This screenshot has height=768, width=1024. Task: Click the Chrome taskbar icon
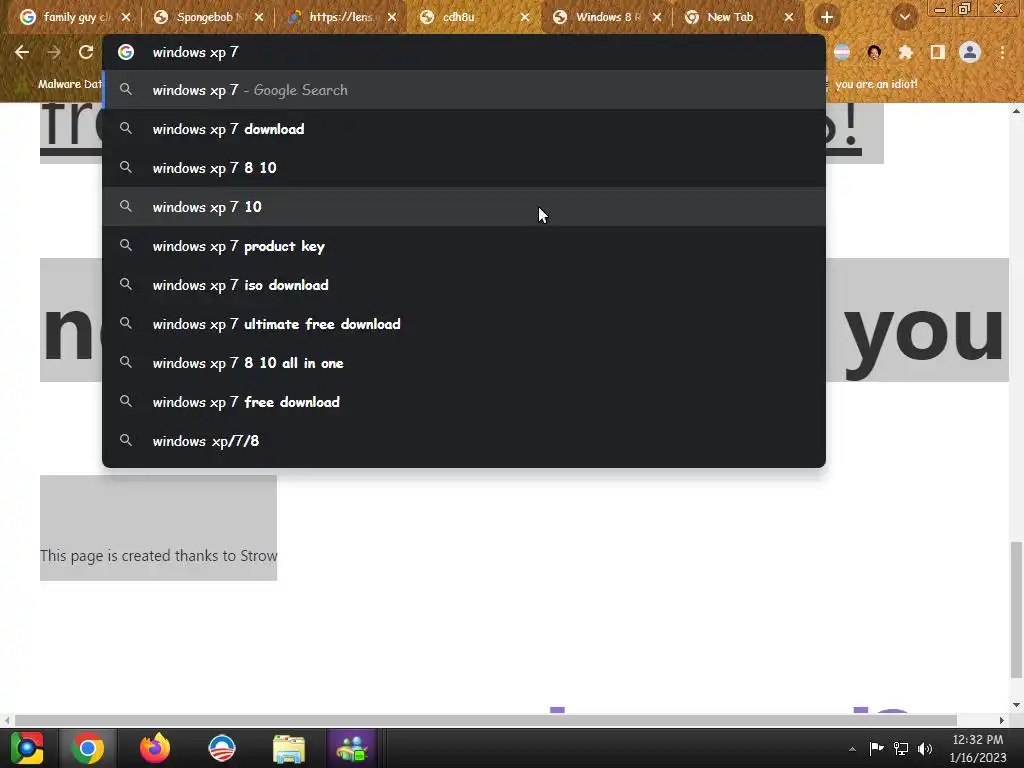pyautogui.click(x=88, y=748)
